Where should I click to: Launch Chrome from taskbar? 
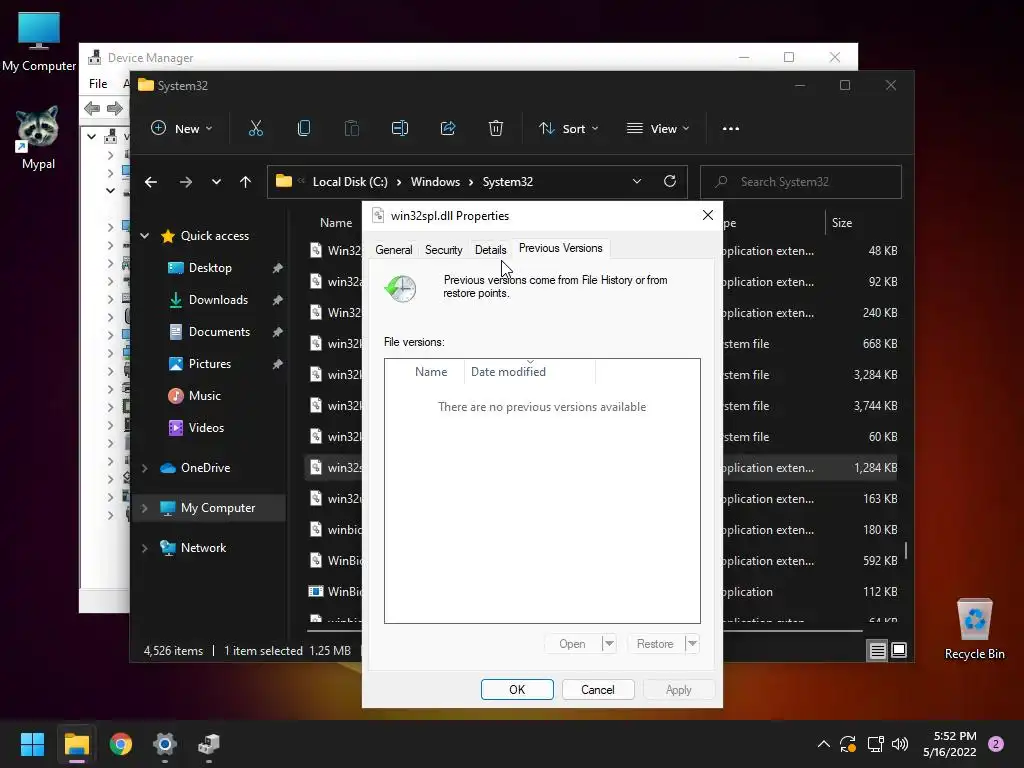pyautogui.click(x=121, y=744)
